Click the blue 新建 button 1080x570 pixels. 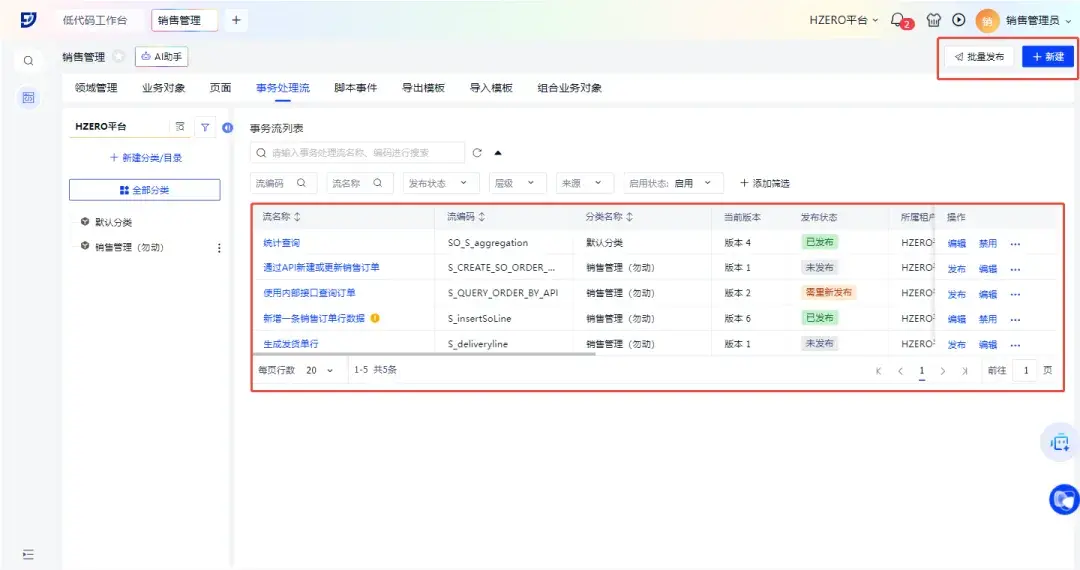[1047, 57]
